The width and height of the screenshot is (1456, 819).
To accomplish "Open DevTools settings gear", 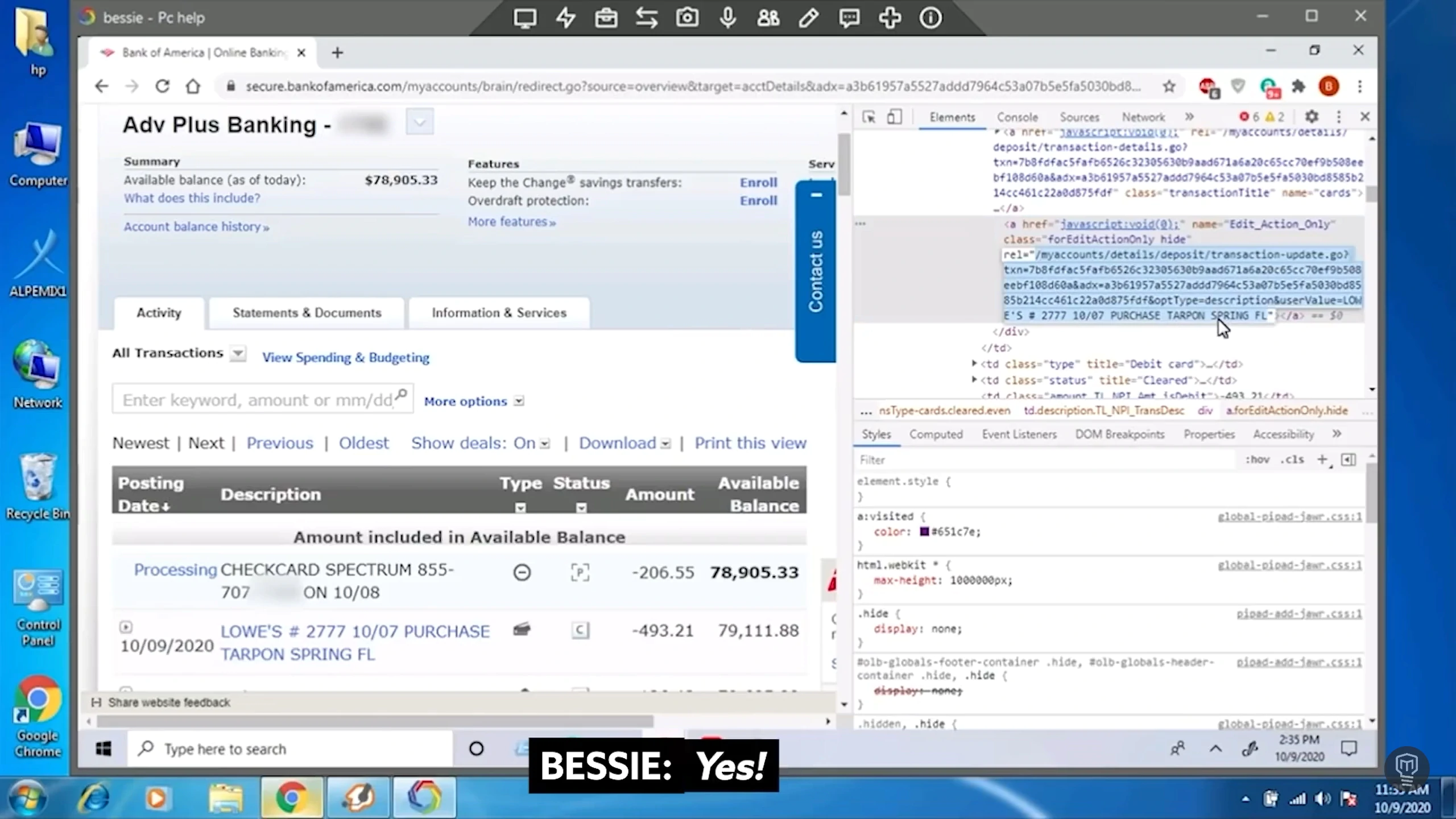I will [1312, 117].
